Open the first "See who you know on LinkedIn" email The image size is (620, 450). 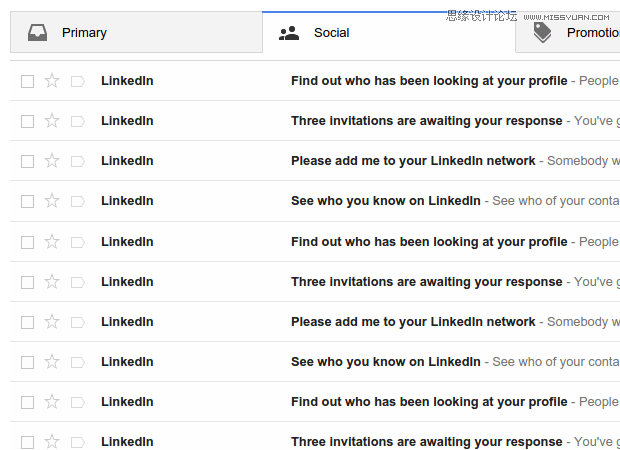(x=385, y=201)
